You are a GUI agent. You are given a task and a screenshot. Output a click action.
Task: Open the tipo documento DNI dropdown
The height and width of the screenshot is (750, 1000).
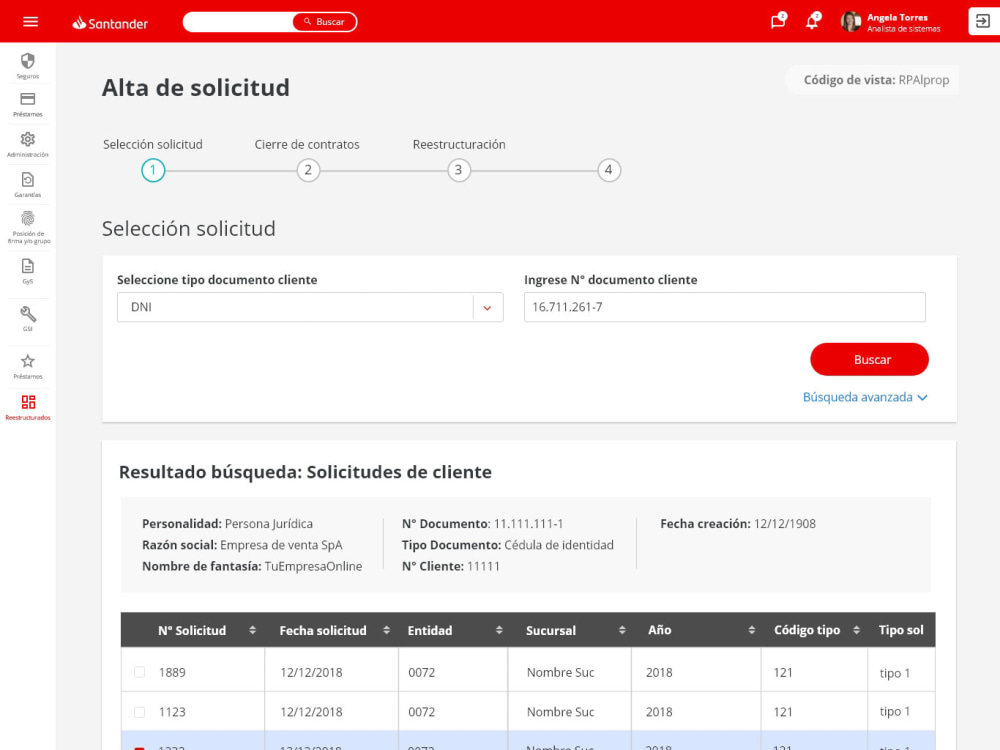coord(310,307)
